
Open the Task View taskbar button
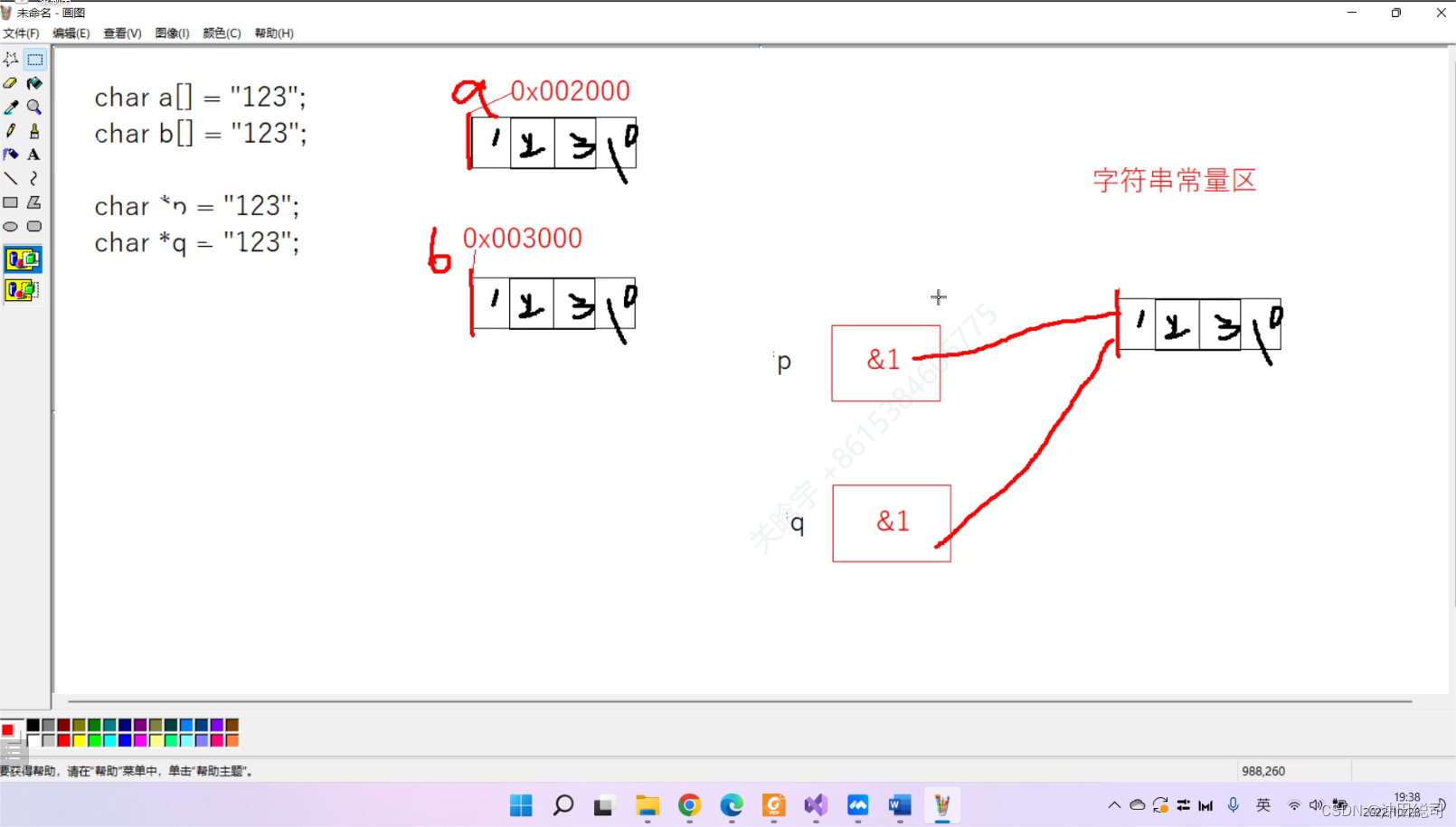pos(605,805)
